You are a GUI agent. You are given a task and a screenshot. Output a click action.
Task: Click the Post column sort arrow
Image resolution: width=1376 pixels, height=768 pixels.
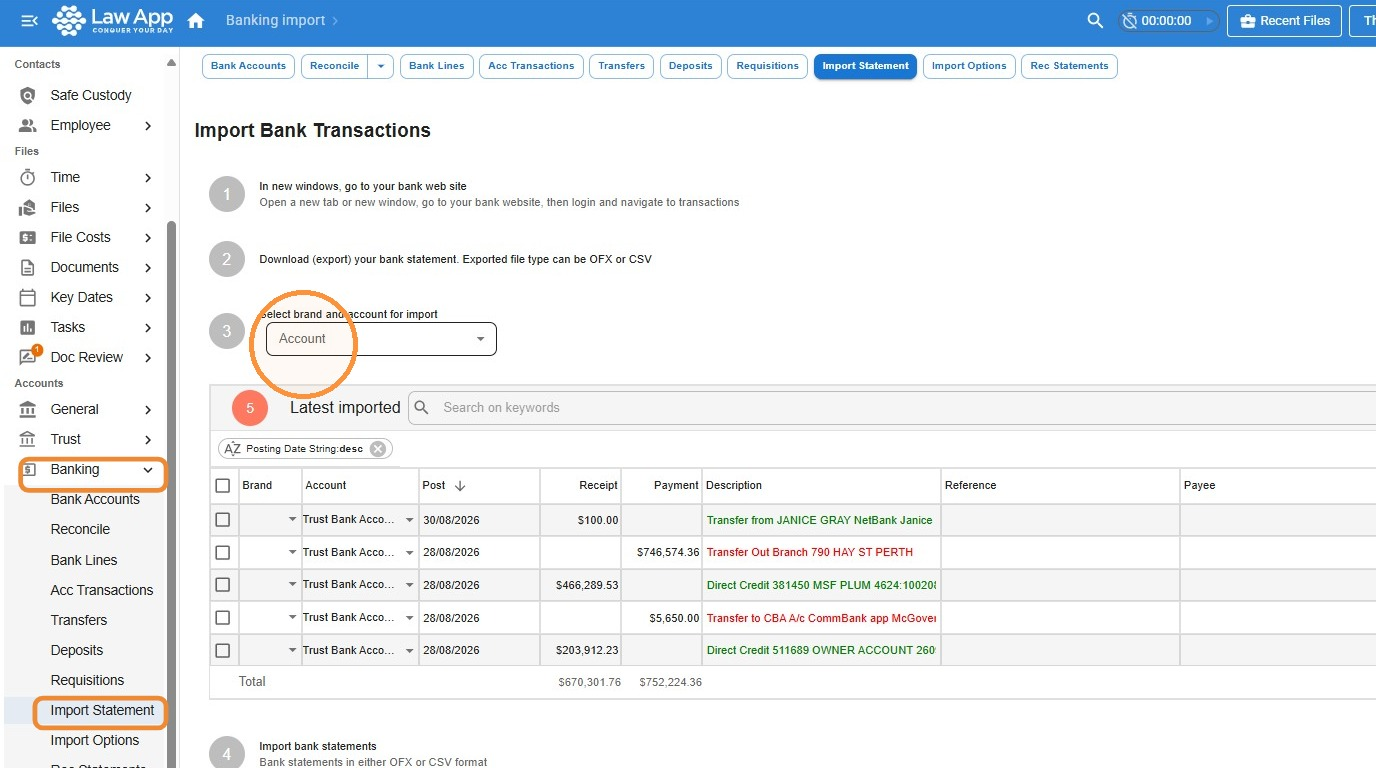(460, 485)
